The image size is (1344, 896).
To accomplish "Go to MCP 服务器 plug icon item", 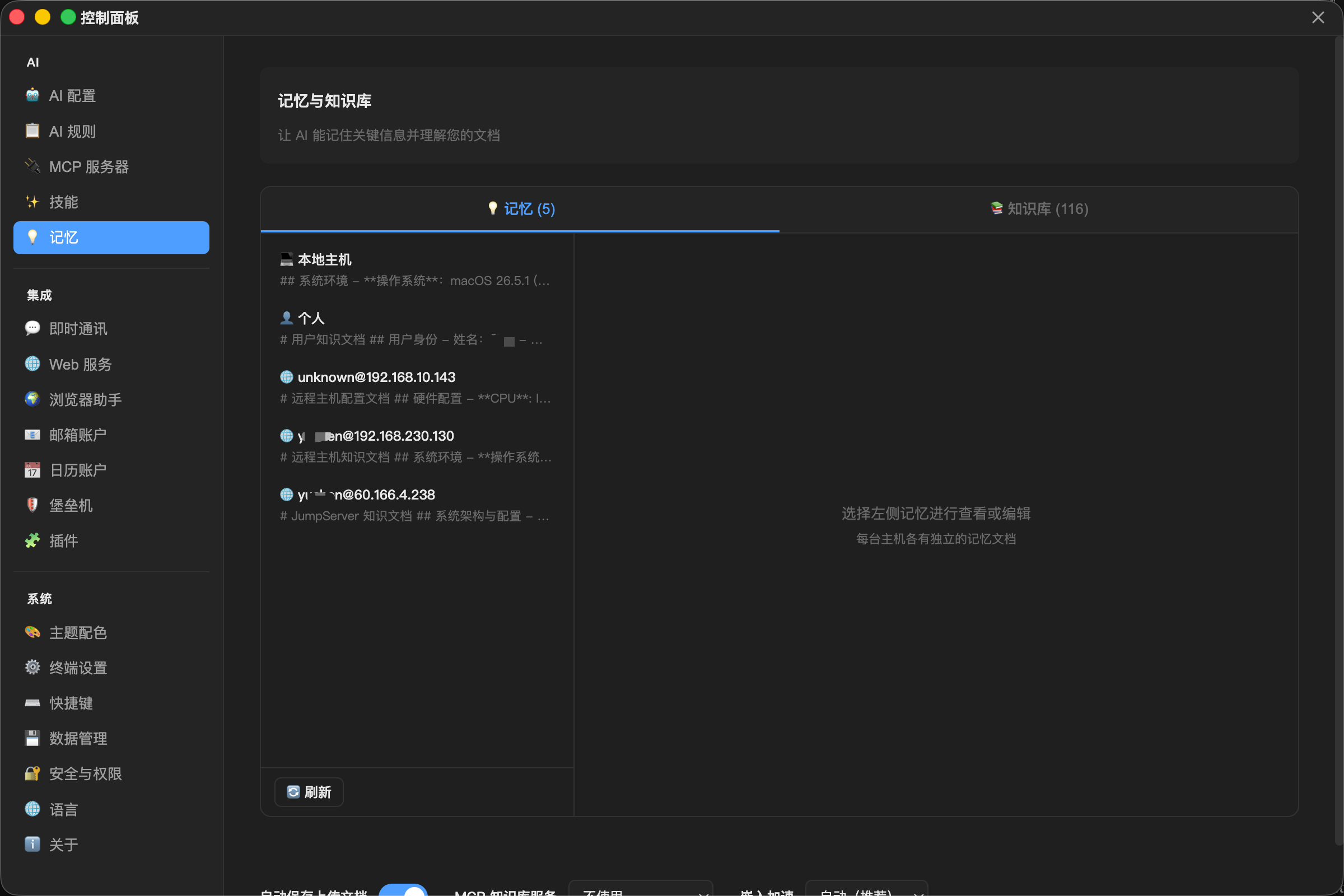I will tap(111, 166).
